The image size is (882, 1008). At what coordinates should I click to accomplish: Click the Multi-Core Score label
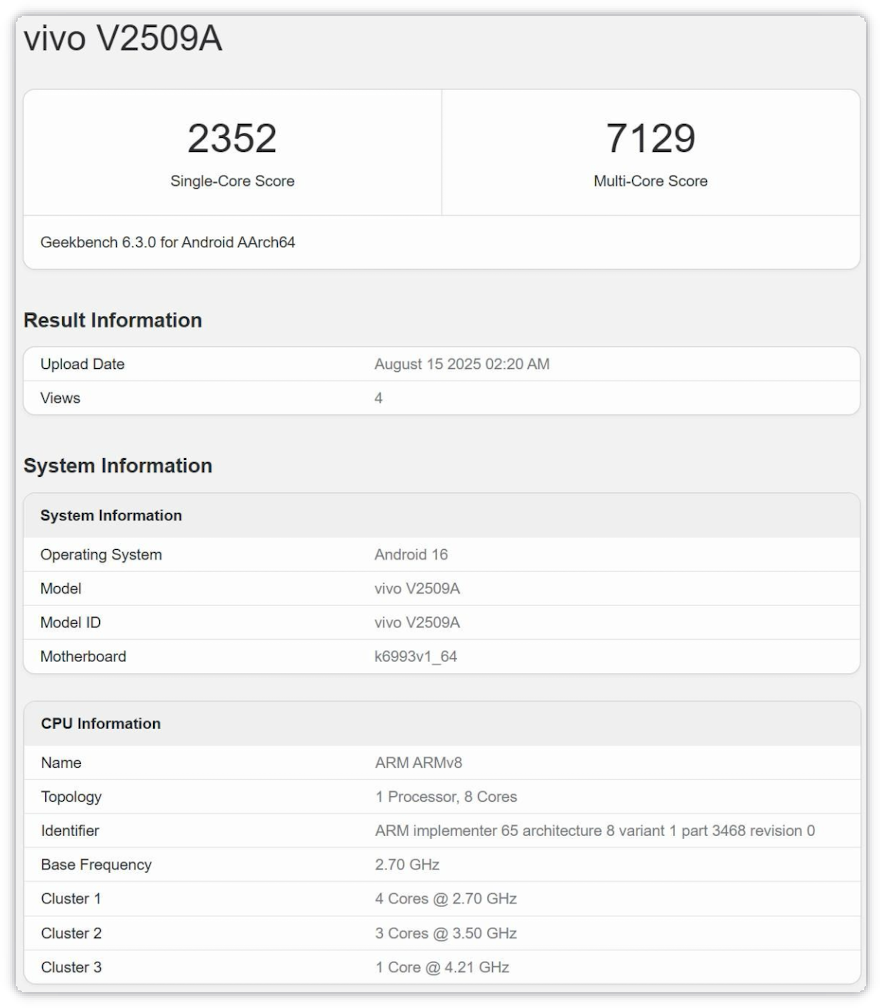pyautogui.click(x=650, y=181)
